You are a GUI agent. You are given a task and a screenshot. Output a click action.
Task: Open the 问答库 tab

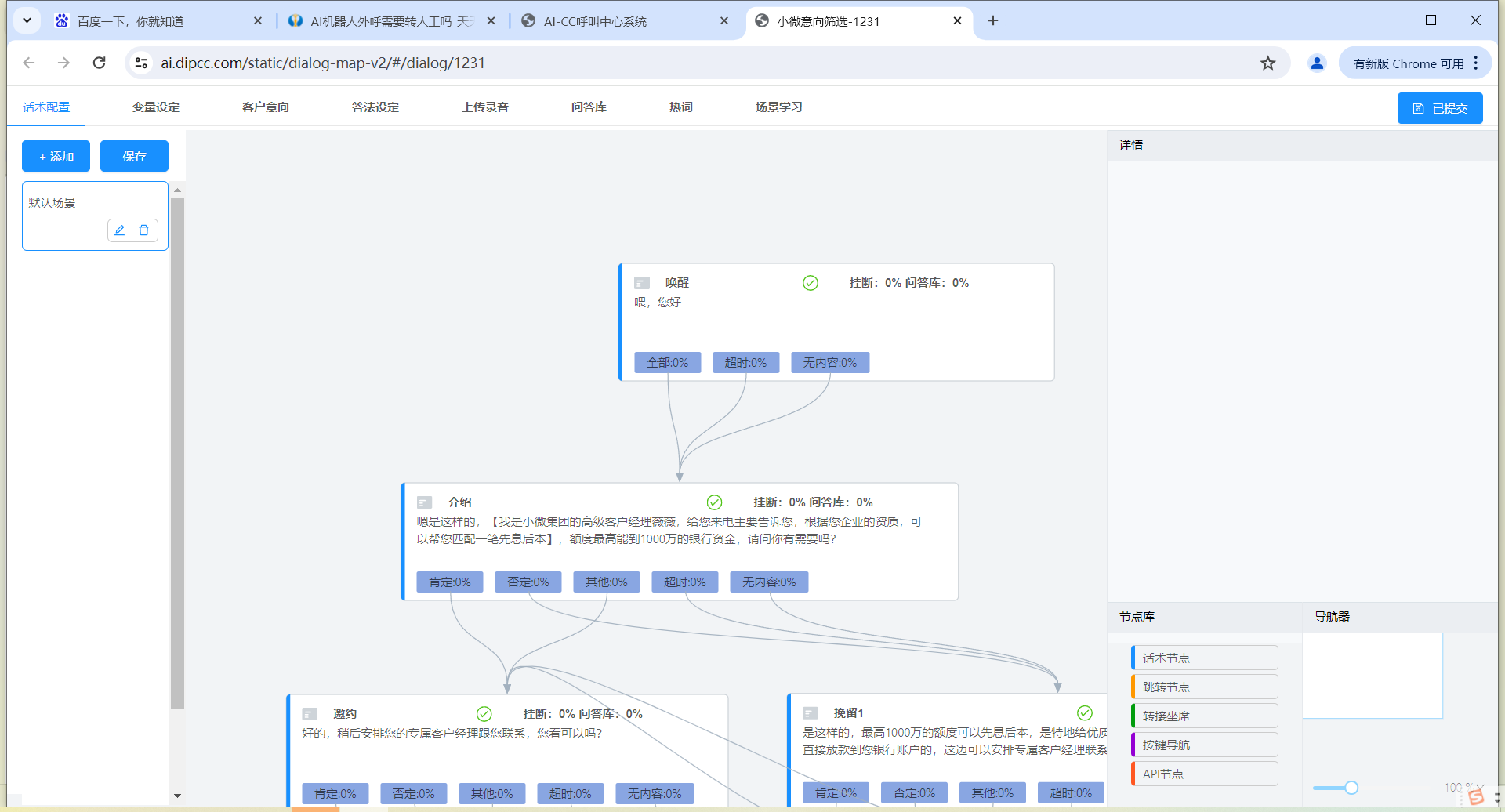tap(588, 107)
